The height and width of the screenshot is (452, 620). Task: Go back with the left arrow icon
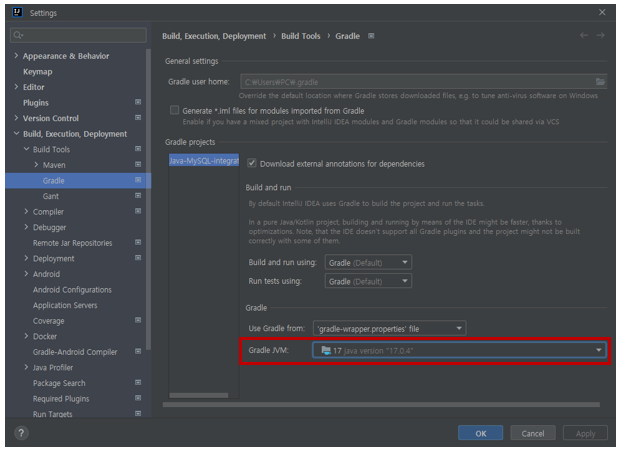pos(584,35)
